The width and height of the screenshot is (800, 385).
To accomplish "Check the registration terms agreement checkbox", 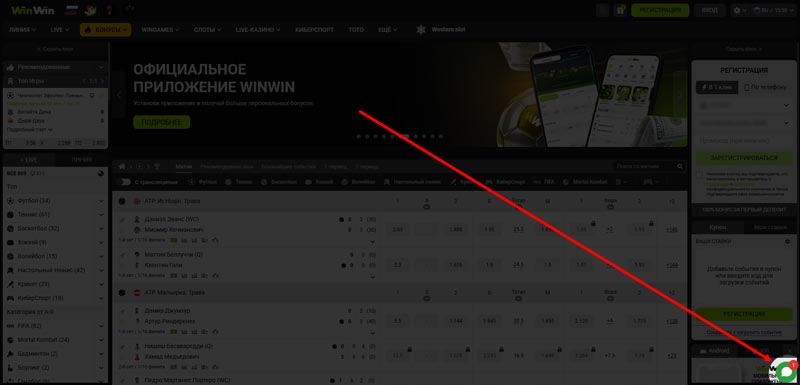I will point(700,175).
